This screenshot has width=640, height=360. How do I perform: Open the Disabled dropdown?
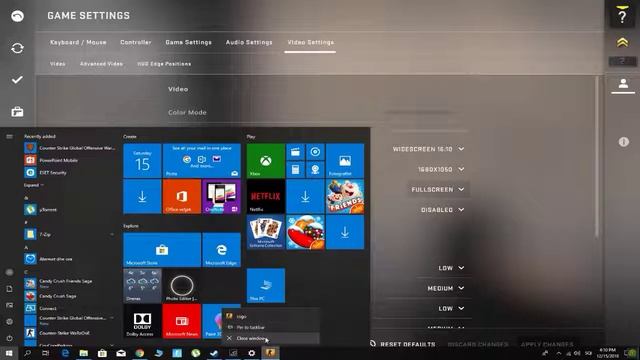pyautogui.click(x=442, y=210)
